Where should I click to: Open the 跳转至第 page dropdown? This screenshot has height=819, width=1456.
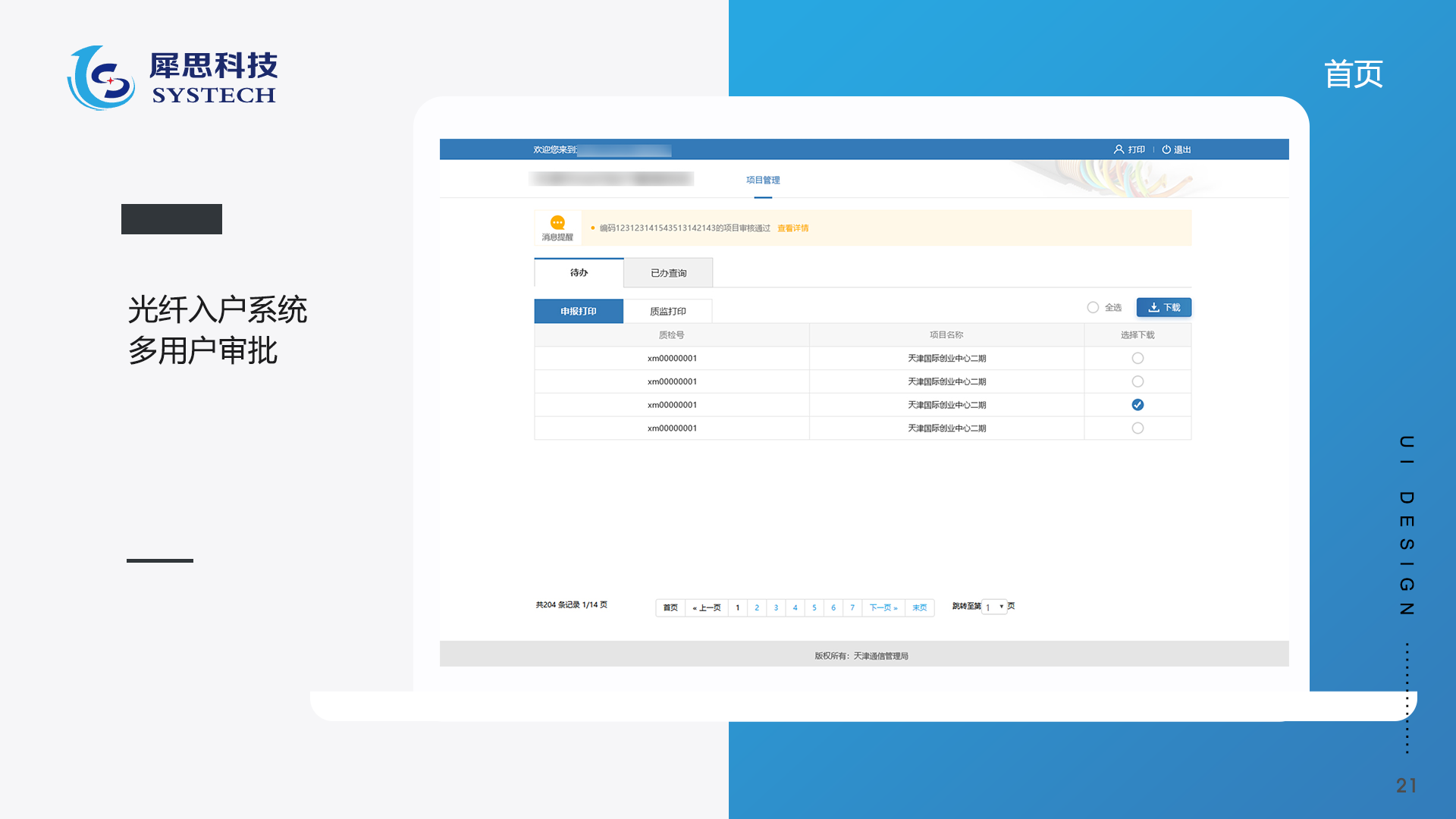994,607
